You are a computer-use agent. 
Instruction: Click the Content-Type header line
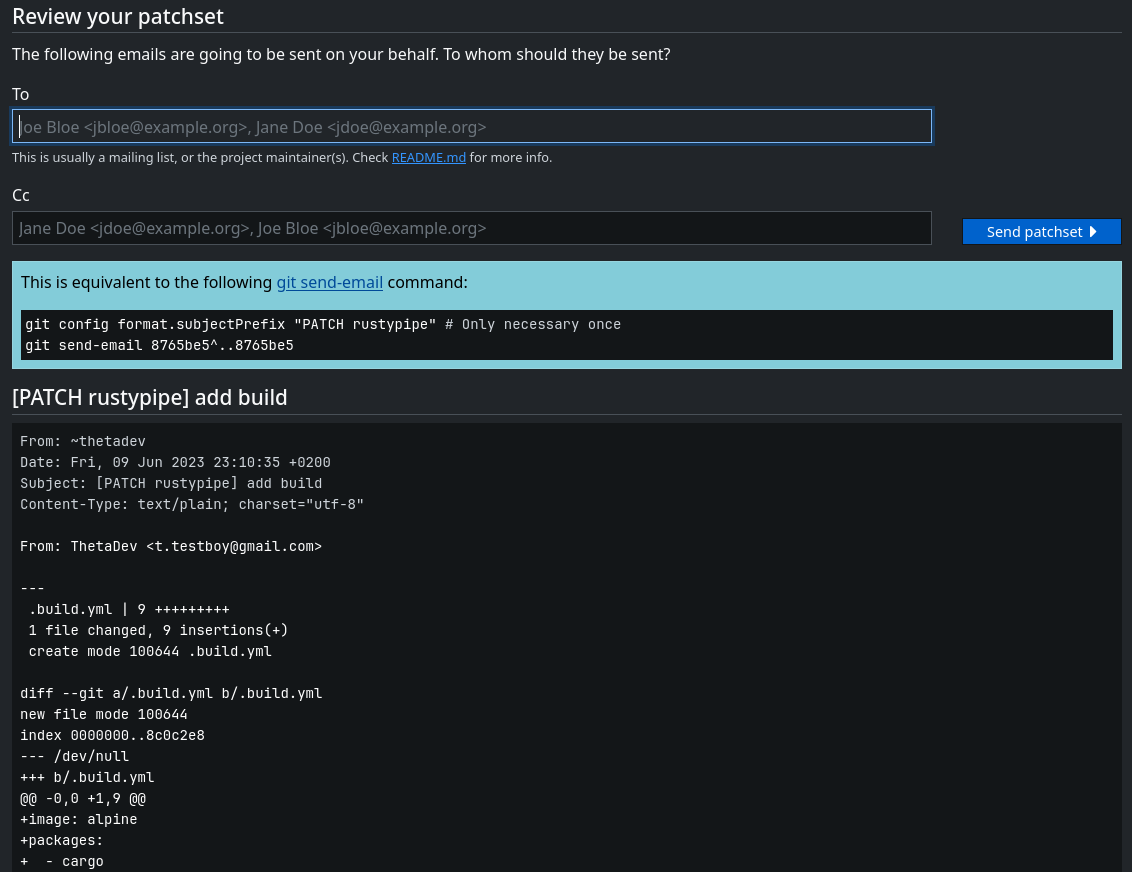(192, 504)
